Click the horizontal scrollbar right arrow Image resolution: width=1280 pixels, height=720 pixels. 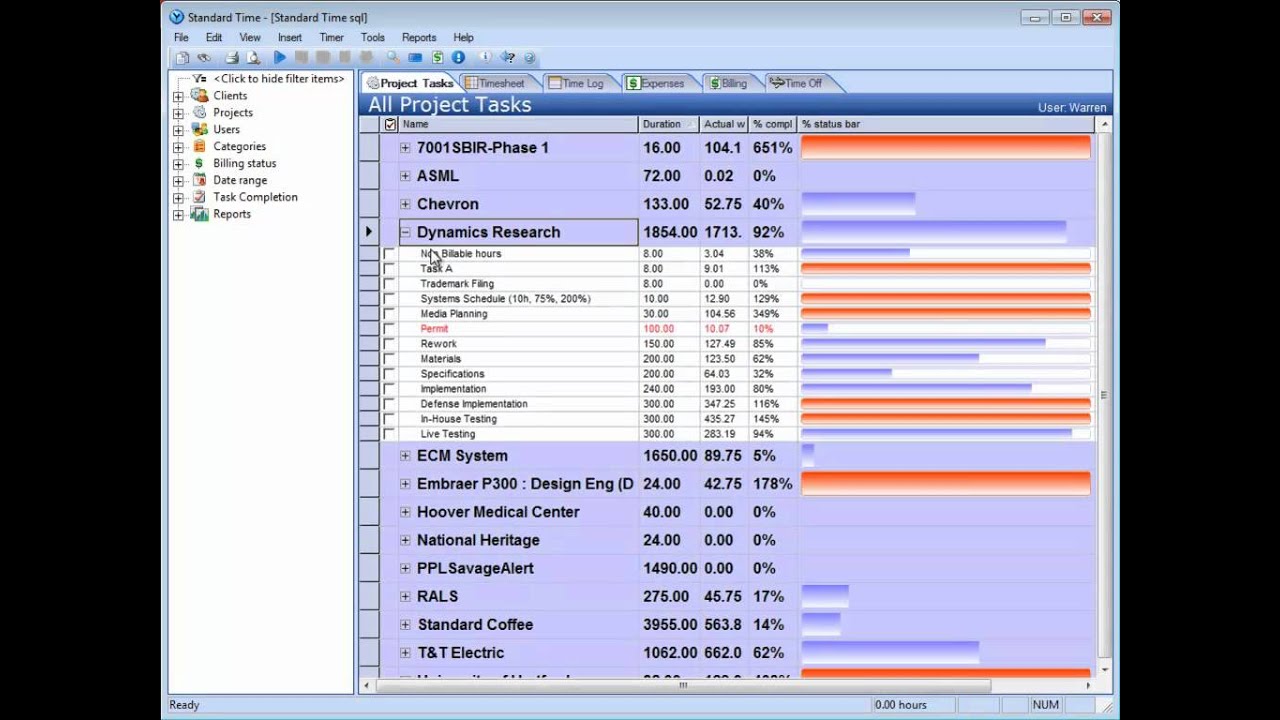(x=1089, y=685)
